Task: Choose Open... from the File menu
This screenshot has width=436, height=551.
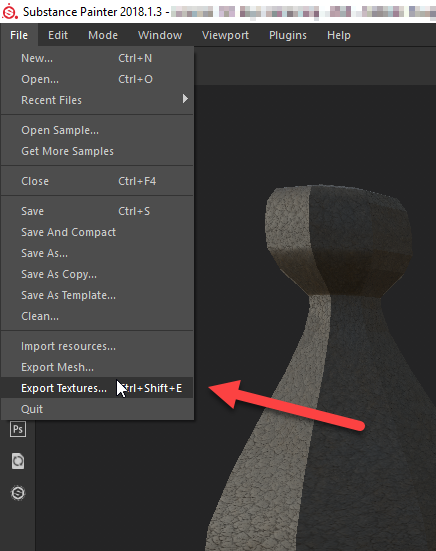Action: pos(97,79)
